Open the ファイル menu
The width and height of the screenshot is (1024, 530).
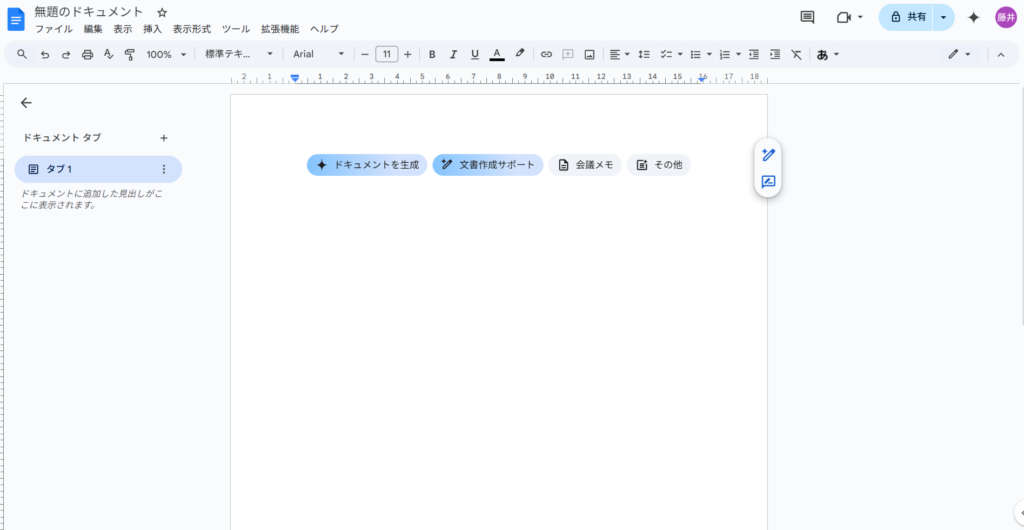click(54, 29)
